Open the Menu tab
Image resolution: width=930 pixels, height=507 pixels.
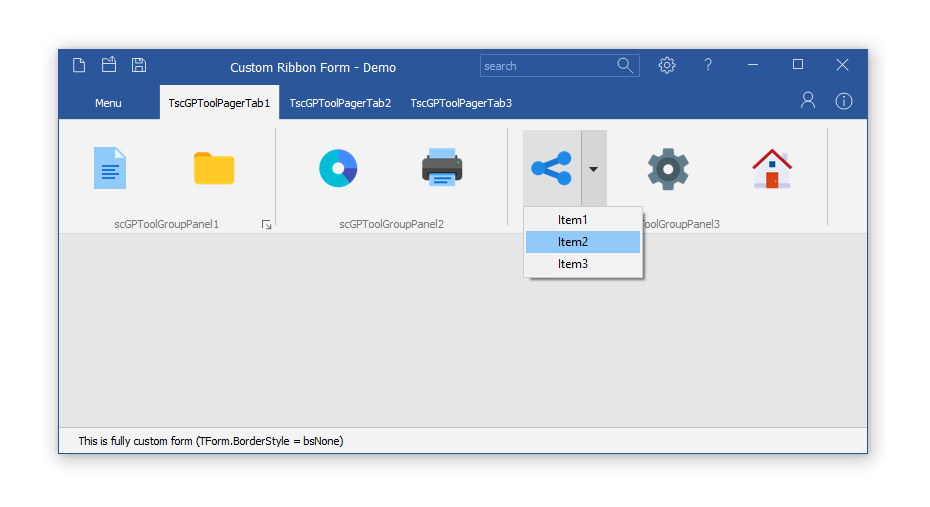click(108, 103)
